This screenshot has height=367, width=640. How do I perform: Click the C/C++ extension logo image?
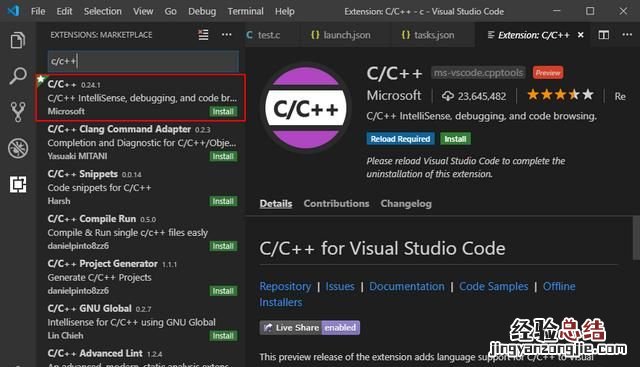[306, 108]
